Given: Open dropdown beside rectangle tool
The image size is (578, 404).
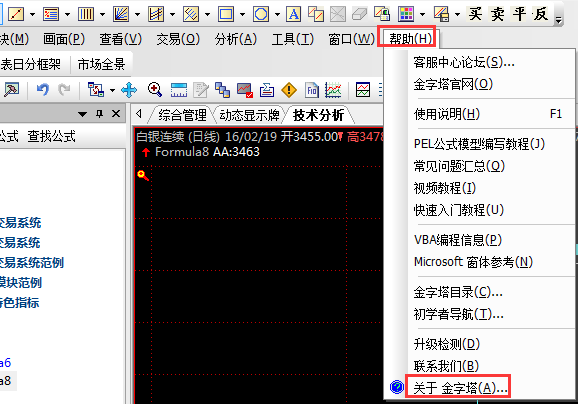Looking at the screenshot, I should [243, 15].
